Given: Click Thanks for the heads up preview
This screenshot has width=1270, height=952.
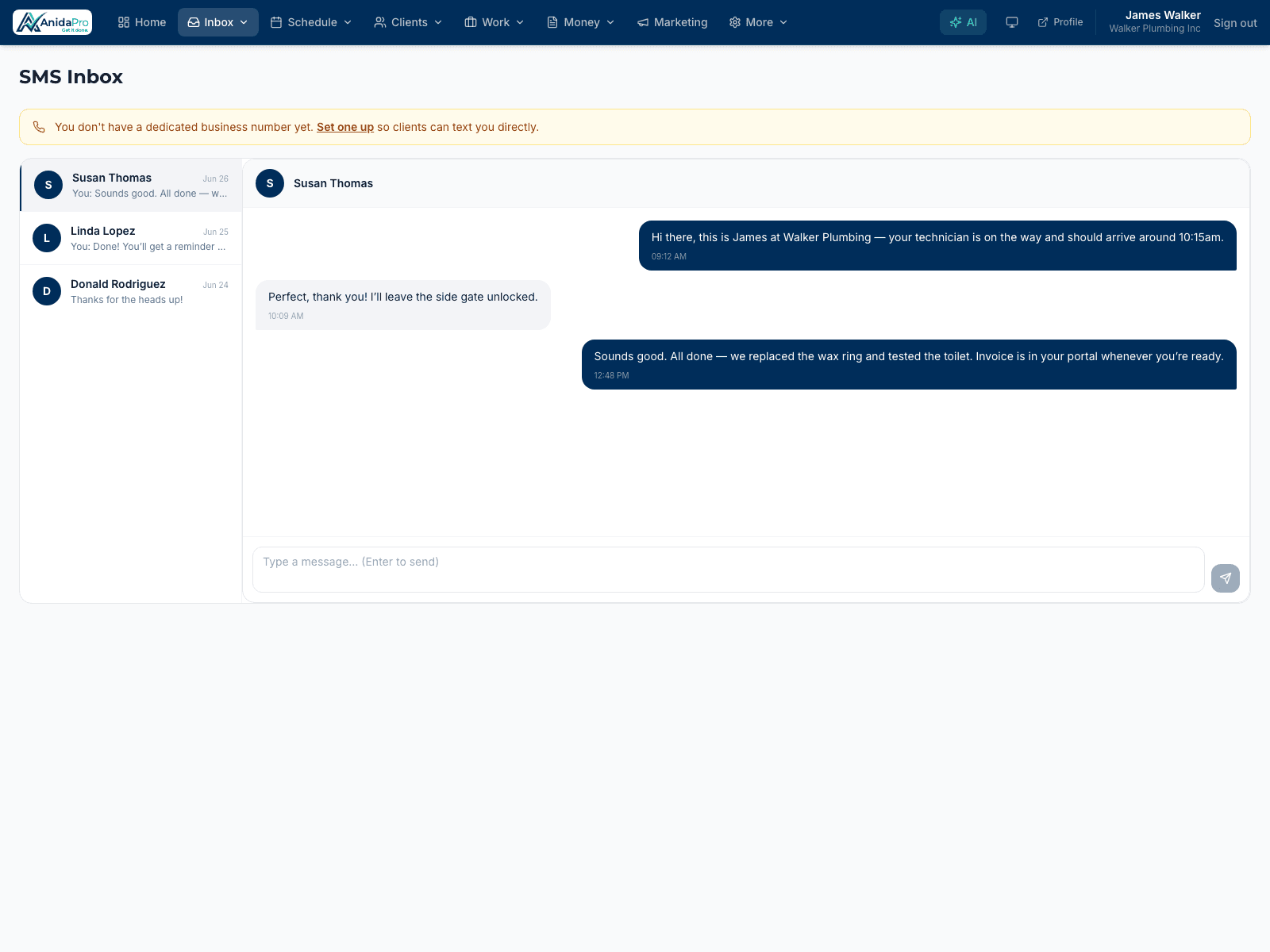Looking at the screenshot, I should tap(127, 300).
